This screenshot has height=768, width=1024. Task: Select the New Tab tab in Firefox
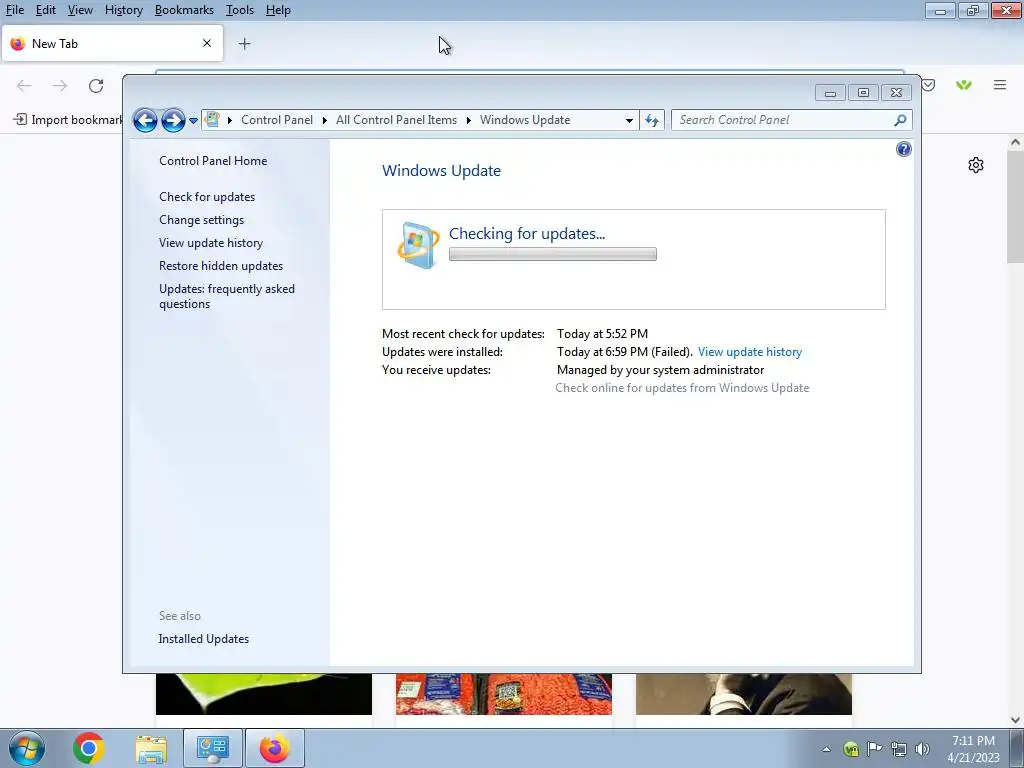click(112, 44)
